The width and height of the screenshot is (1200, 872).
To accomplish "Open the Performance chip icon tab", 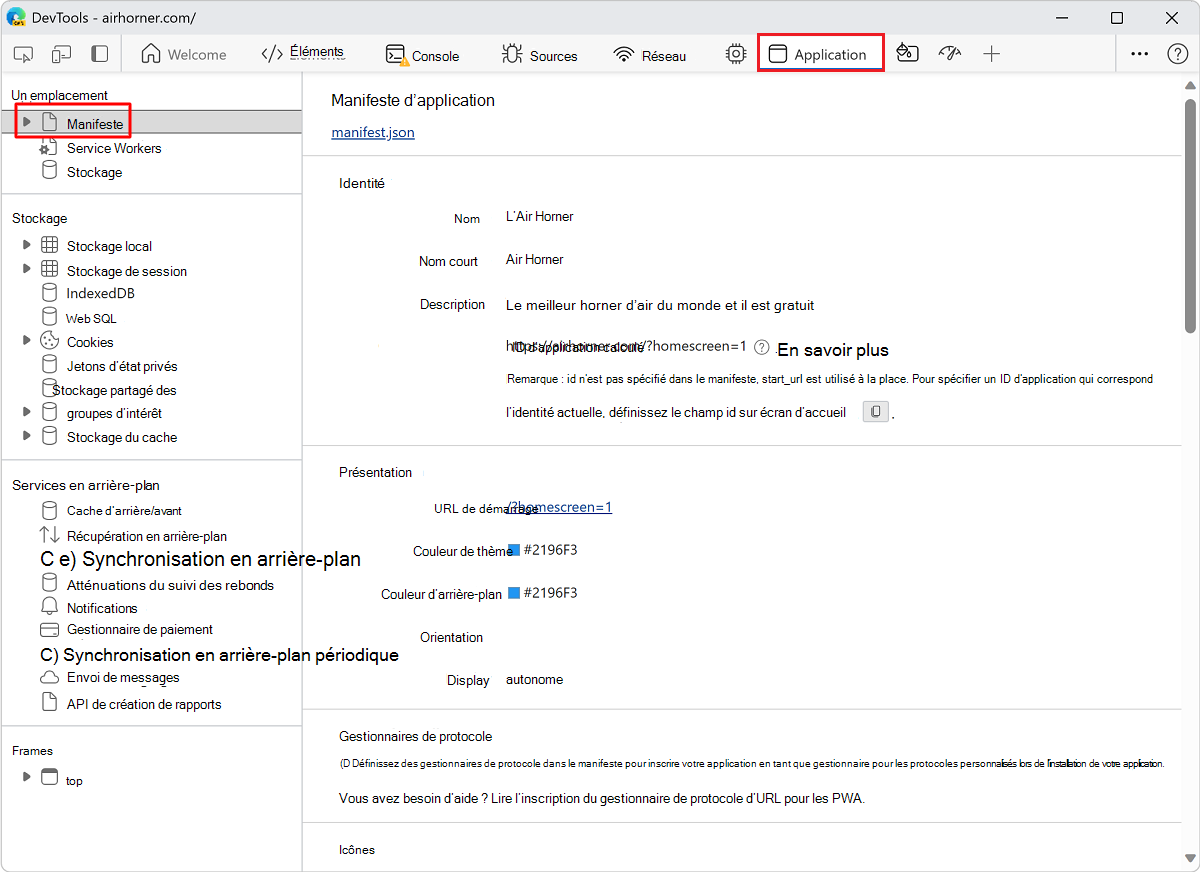I will coord(736,54).
